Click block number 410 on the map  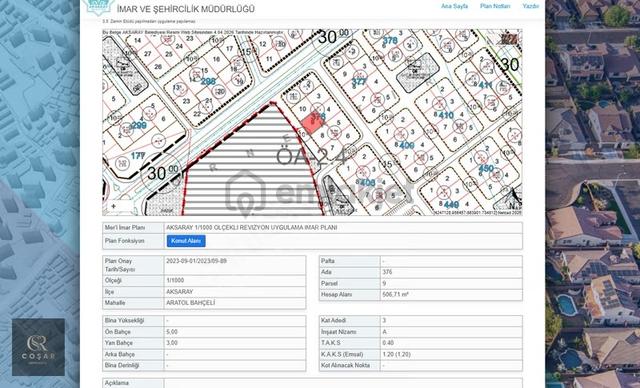click(x=446, y=115)
